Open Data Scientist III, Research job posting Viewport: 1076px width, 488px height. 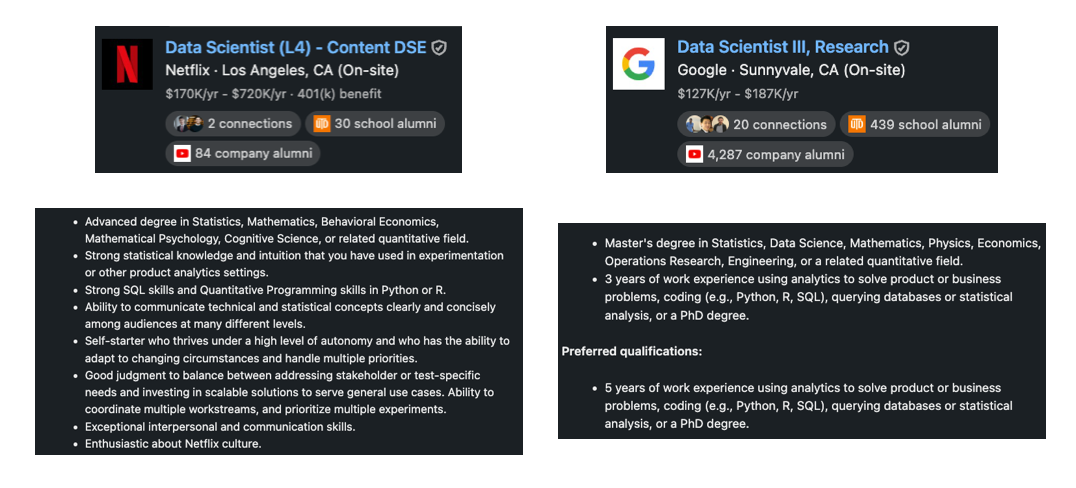(x=782, y=47)
